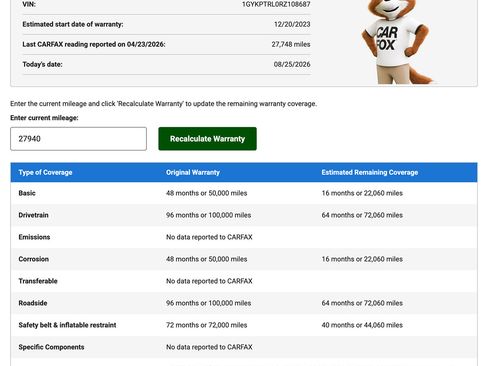Image resolution: width=488 pixels, height=366 pixels.
Task: Click the Recalculate Warranty button
Action: click(x=207, y=139)
